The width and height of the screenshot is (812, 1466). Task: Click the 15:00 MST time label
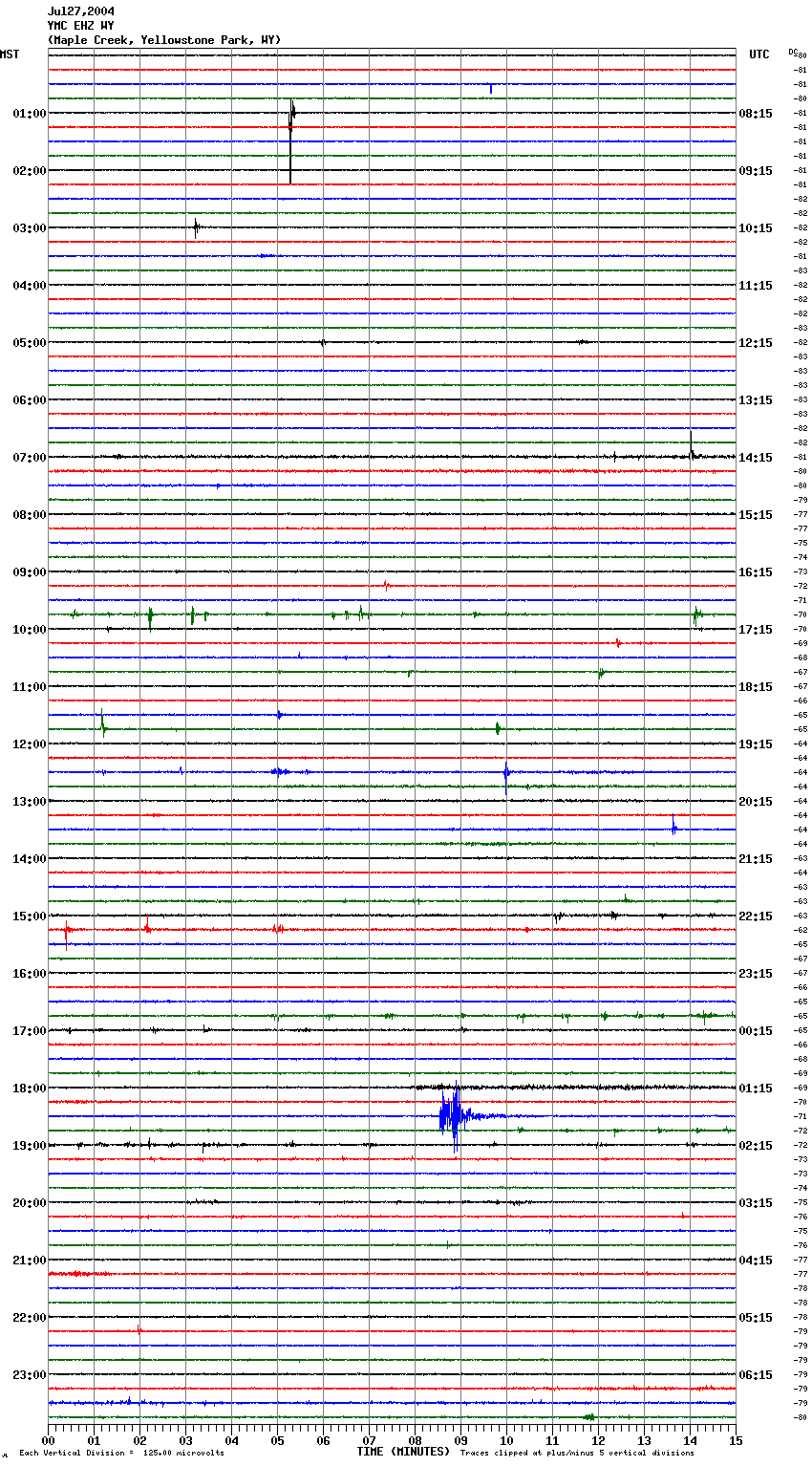point(30,916)
